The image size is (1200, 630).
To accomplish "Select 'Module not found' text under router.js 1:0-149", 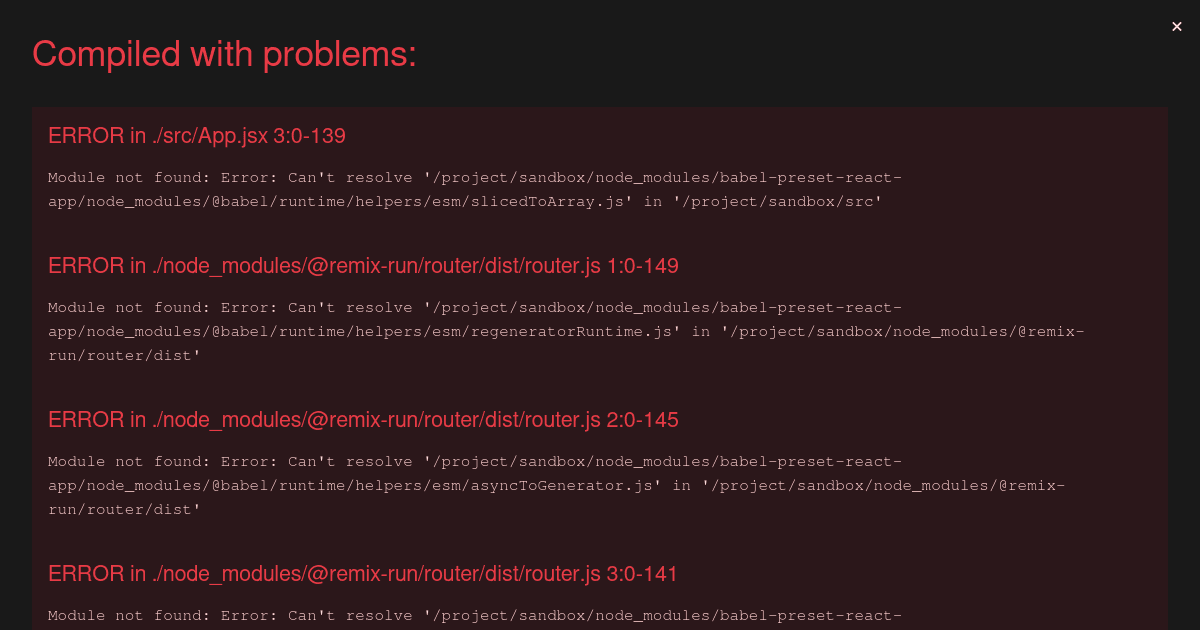I will point(125,308).
